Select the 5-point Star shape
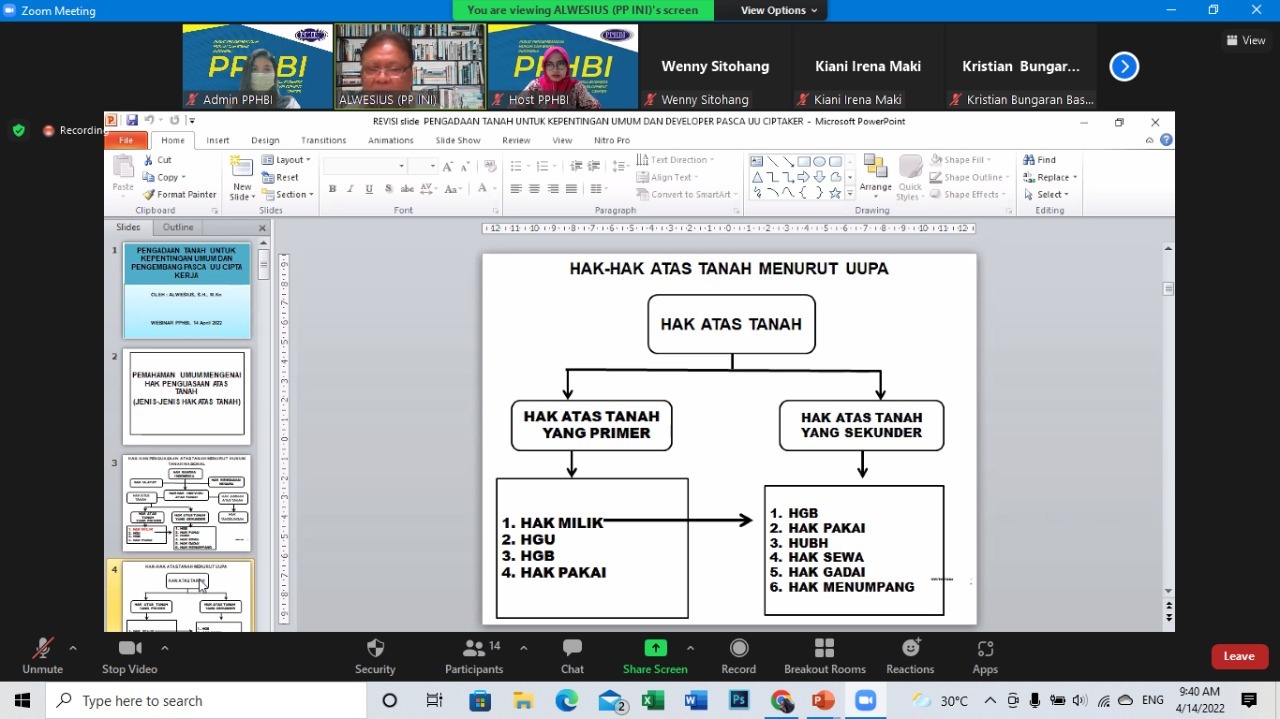Image resolution: width=1280 pixels, height=719 pixels. [x=834, y=193]
